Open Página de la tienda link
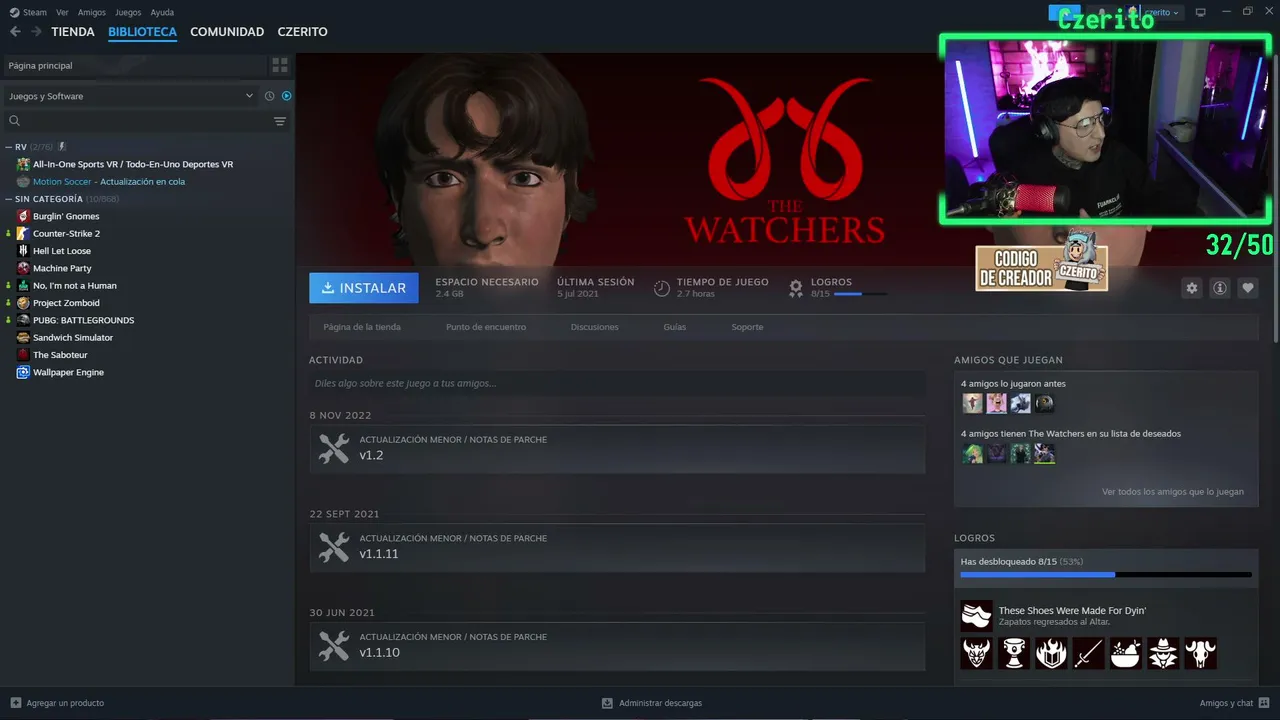 coord(362,327)
